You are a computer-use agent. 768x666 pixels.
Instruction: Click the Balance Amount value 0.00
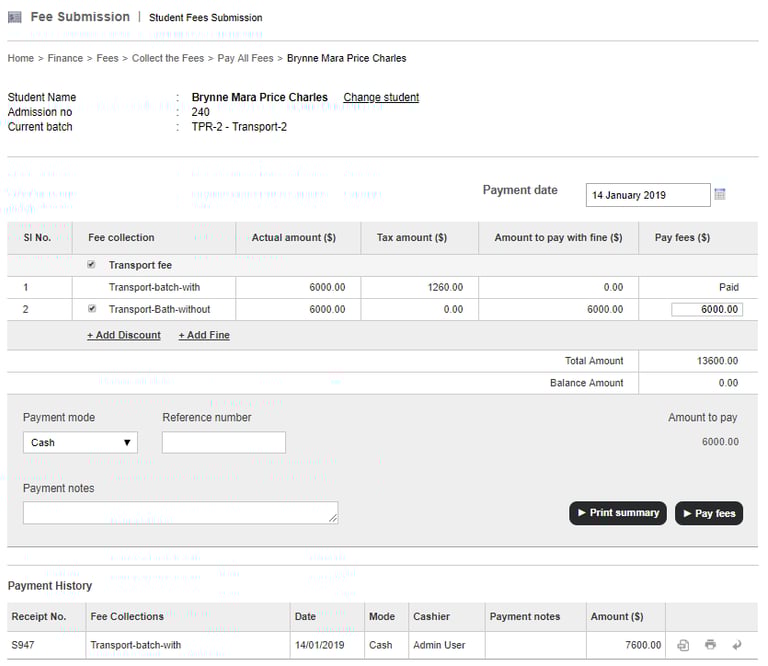pyautogui.click(x=728, y=383)
